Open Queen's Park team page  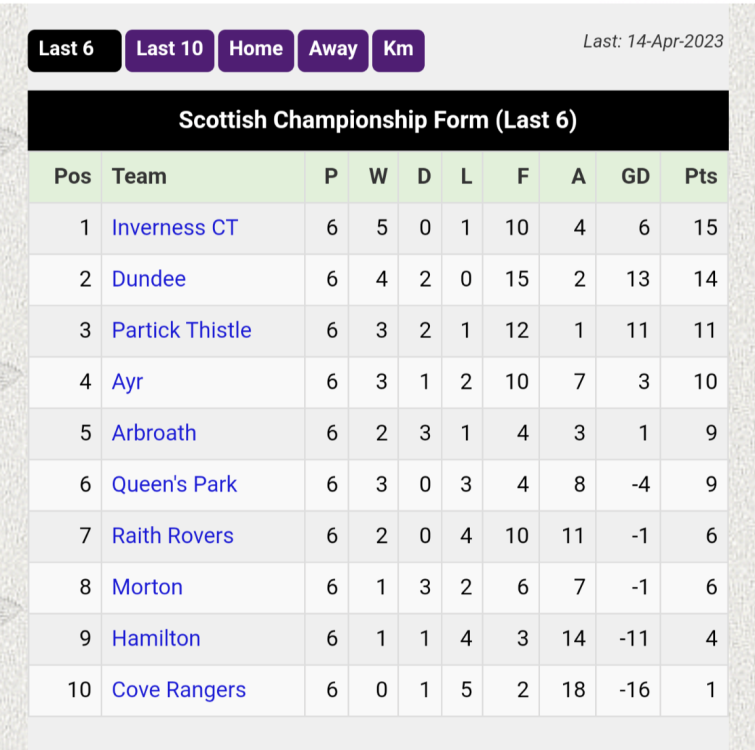coord(174,484)
